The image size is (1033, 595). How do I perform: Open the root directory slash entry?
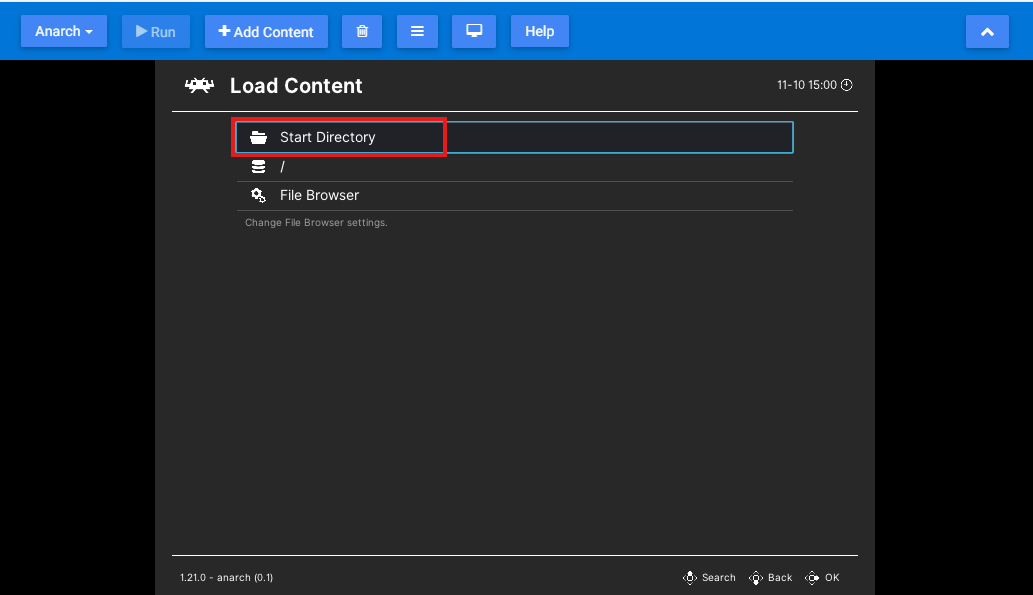pos(283,166)
